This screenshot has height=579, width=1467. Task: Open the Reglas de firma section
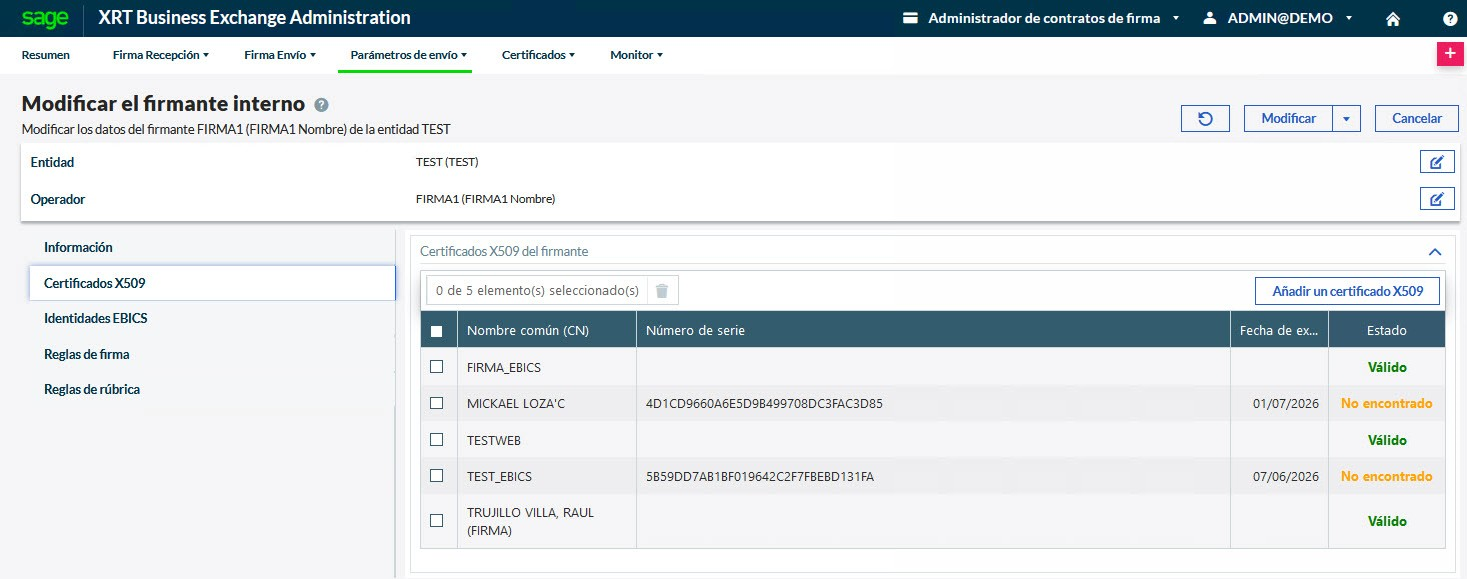86,354
